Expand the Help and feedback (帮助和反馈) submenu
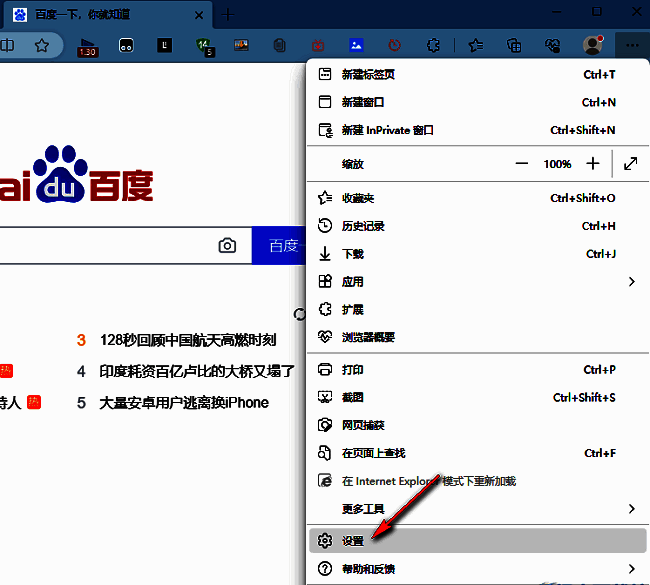Viewport: 650px width, 585px height. click(x=631, y=569)
